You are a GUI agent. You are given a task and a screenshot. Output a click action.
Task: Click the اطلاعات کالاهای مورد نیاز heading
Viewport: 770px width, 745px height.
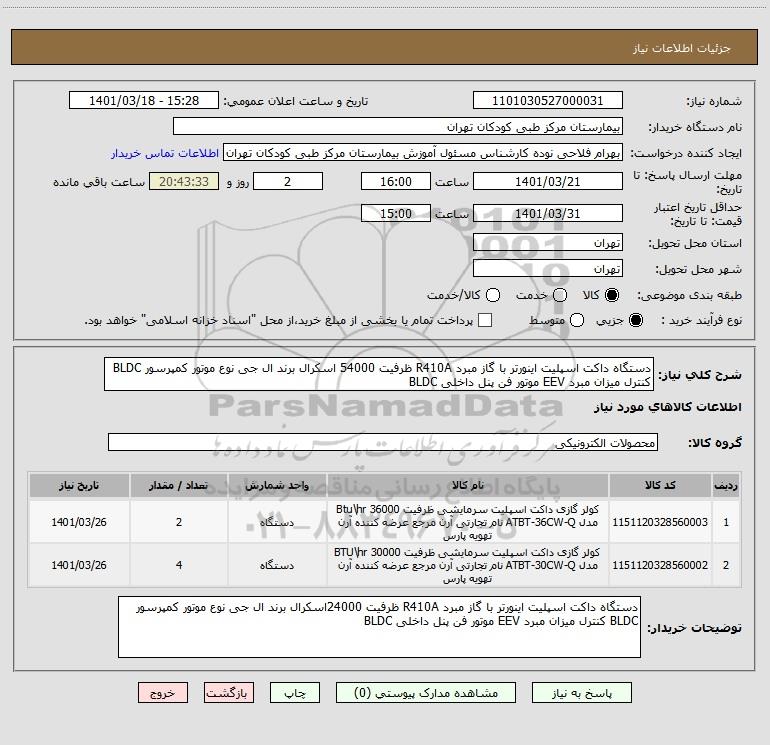pyautogui.click(x=668, y=407)
